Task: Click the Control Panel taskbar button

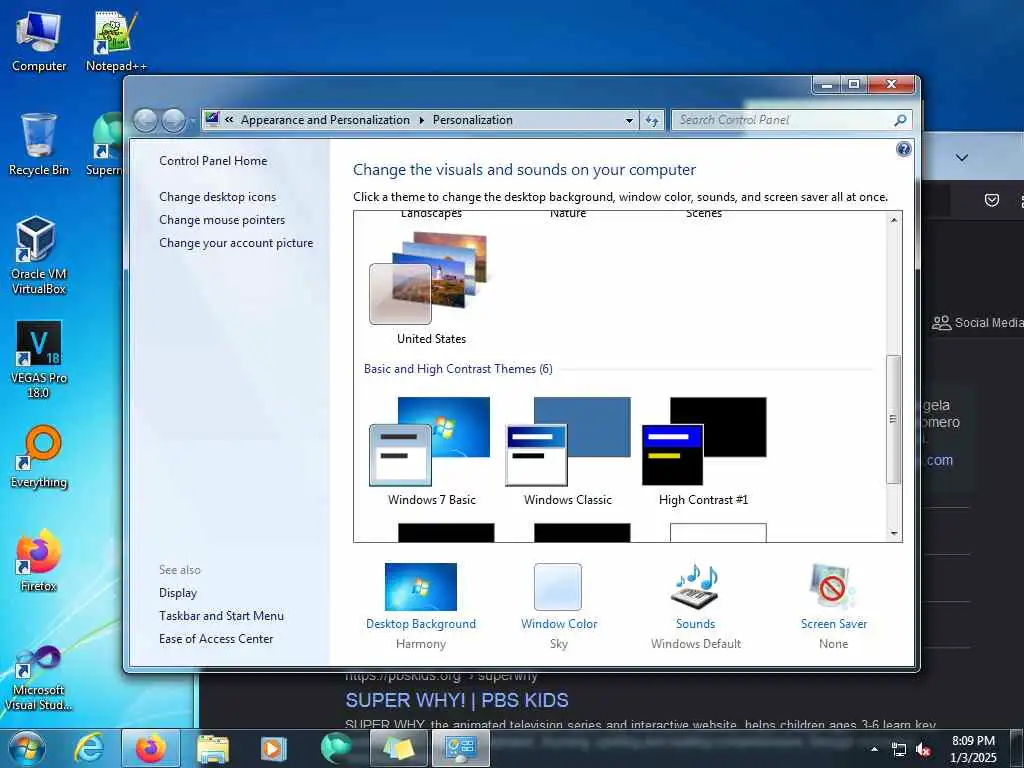Action: pos(461,748)
